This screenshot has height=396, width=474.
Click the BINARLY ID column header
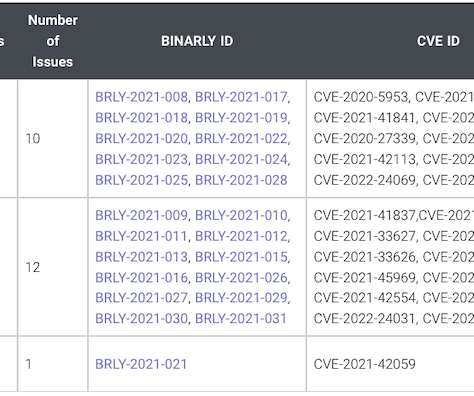197,41
